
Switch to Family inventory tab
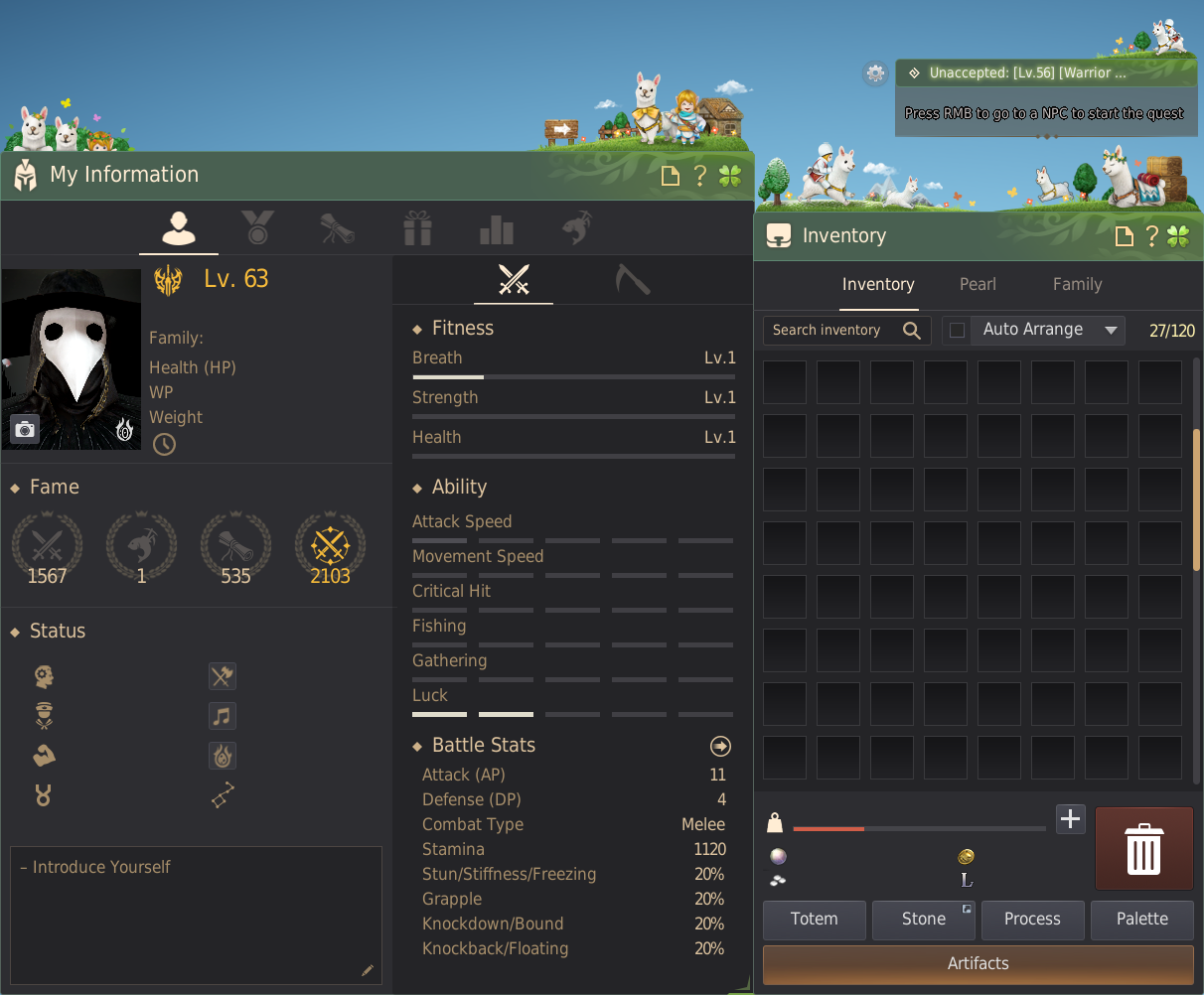tap(1078, 285)
